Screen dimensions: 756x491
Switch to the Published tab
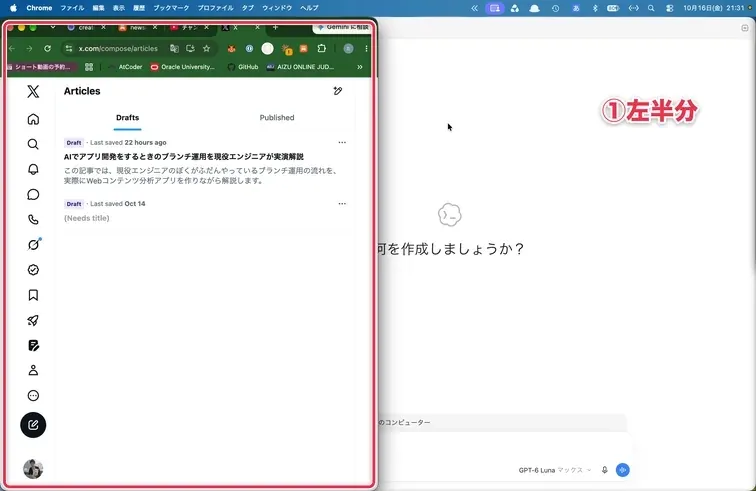pyautogui.click(x=277, y=118)
